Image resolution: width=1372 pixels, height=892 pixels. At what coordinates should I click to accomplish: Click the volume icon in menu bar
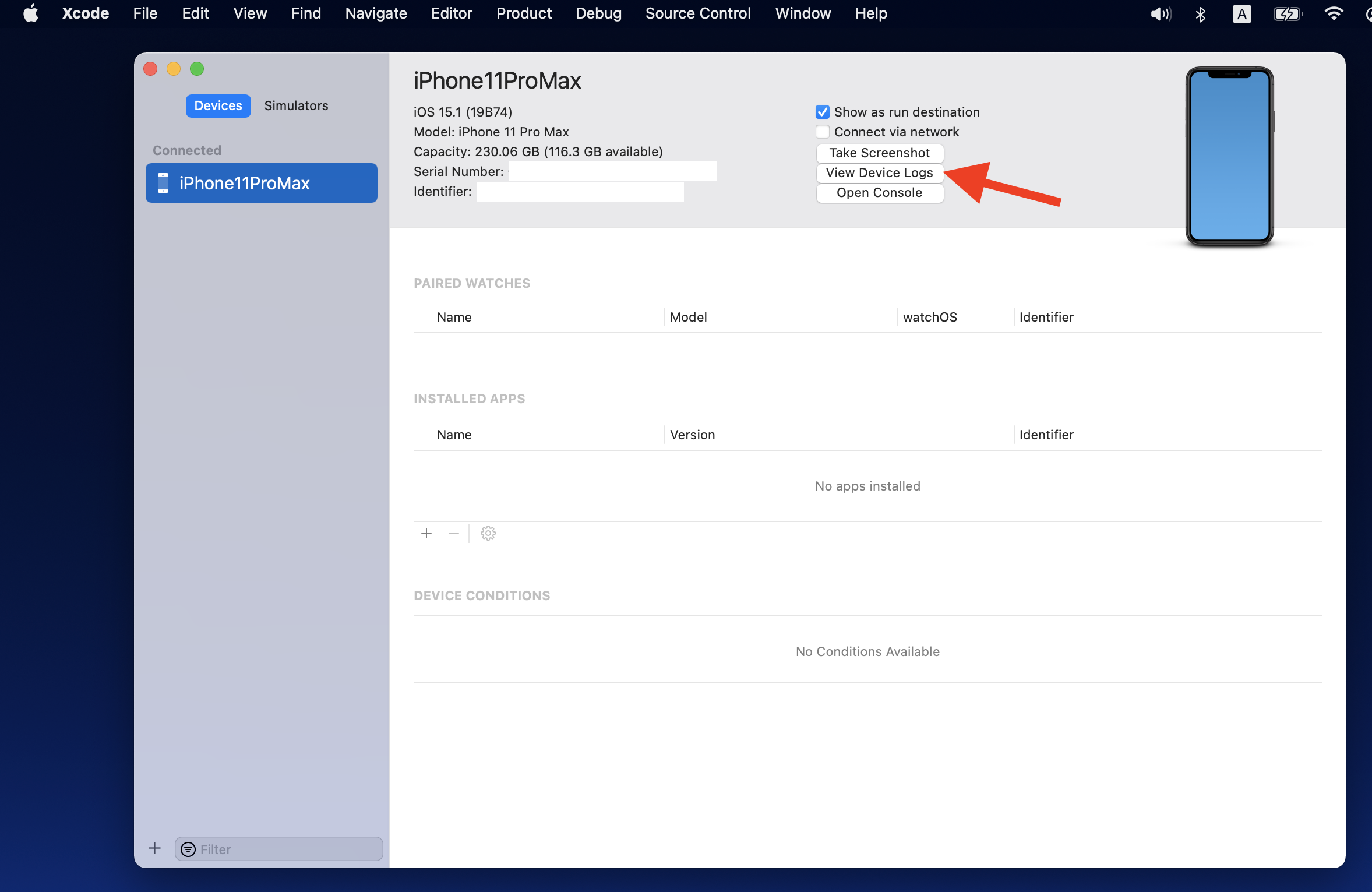tap(1160, 14)
